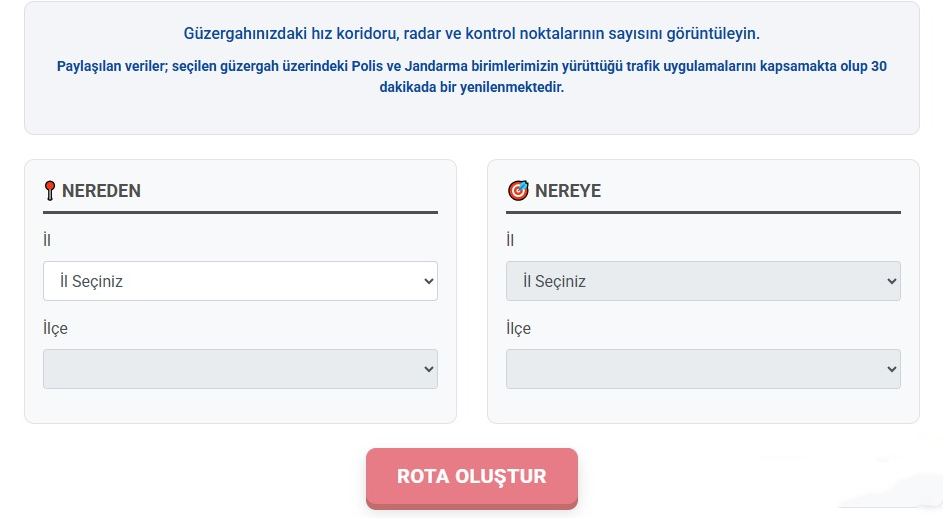Click the NEREYE section heading

568,190
